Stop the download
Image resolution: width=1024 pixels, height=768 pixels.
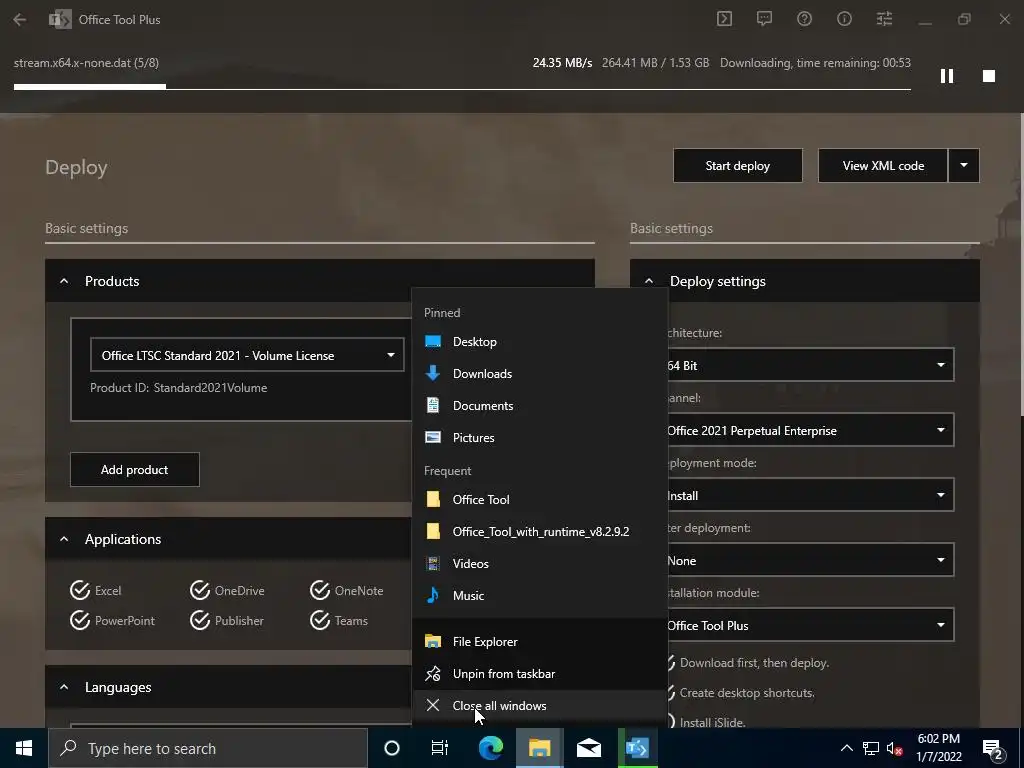(989, 76)
